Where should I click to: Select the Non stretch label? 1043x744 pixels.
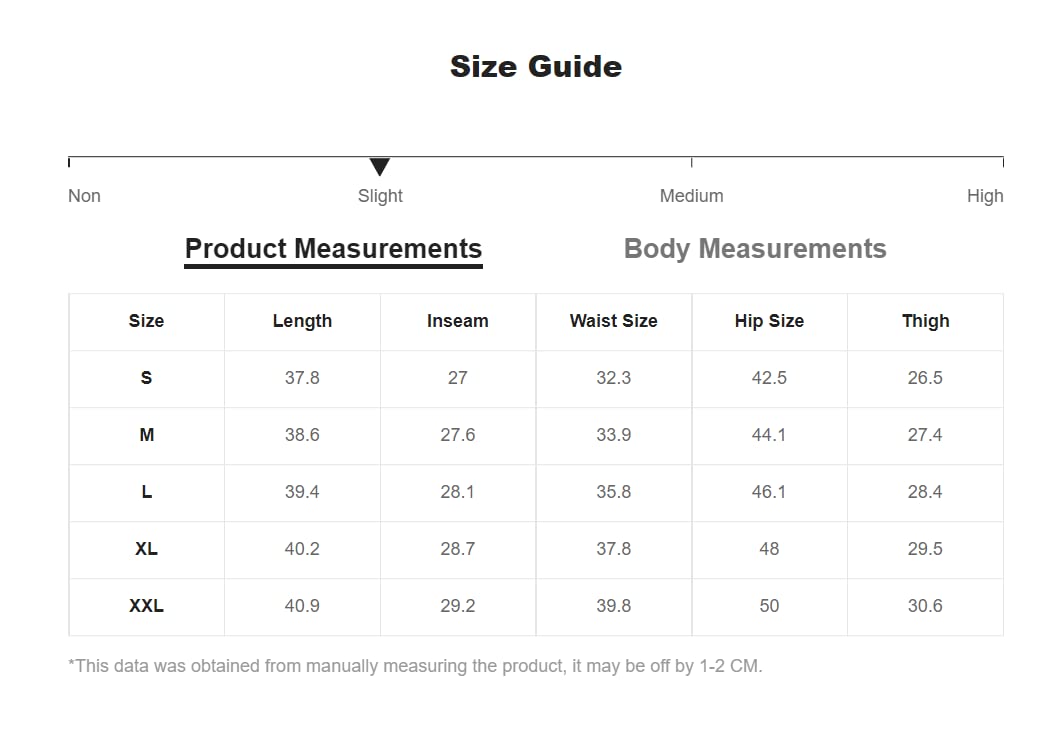pos(84,196)
